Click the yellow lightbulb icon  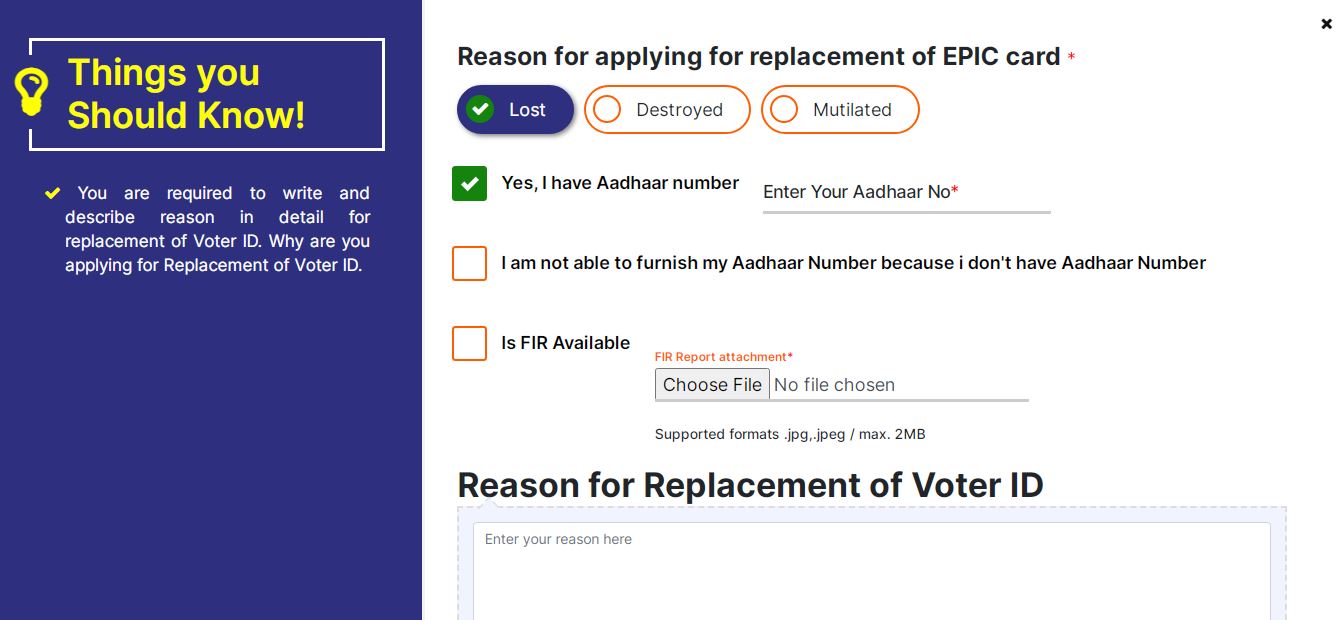coord(32,91)
